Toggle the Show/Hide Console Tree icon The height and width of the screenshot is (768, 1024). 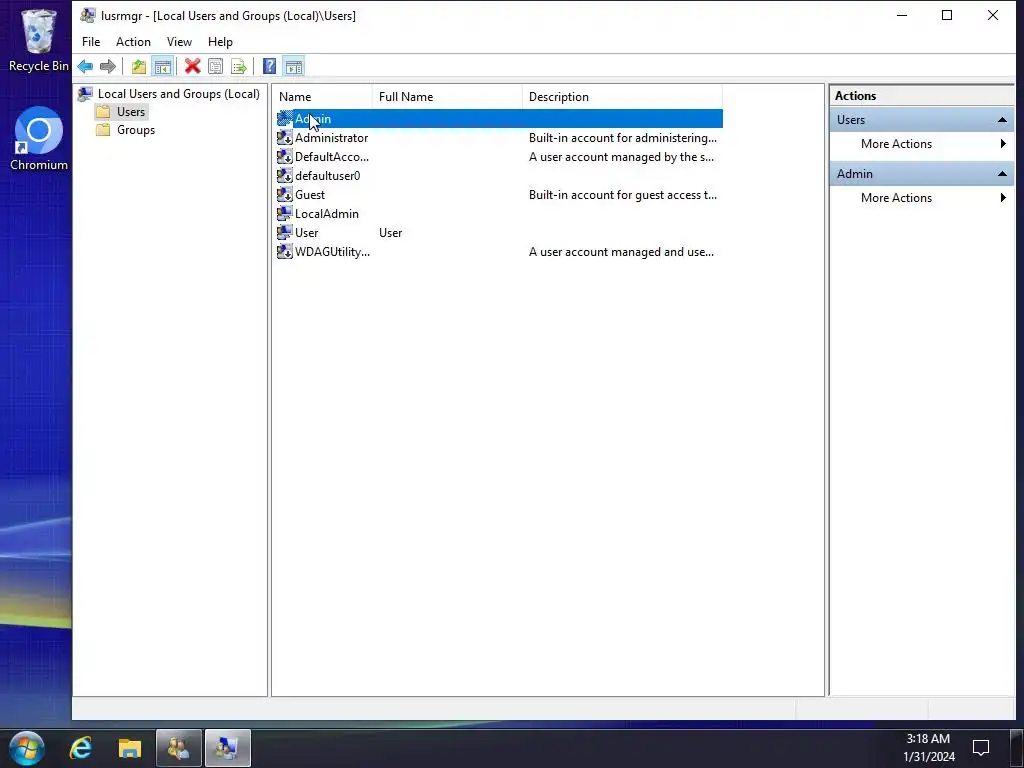[x=163, y=66]
